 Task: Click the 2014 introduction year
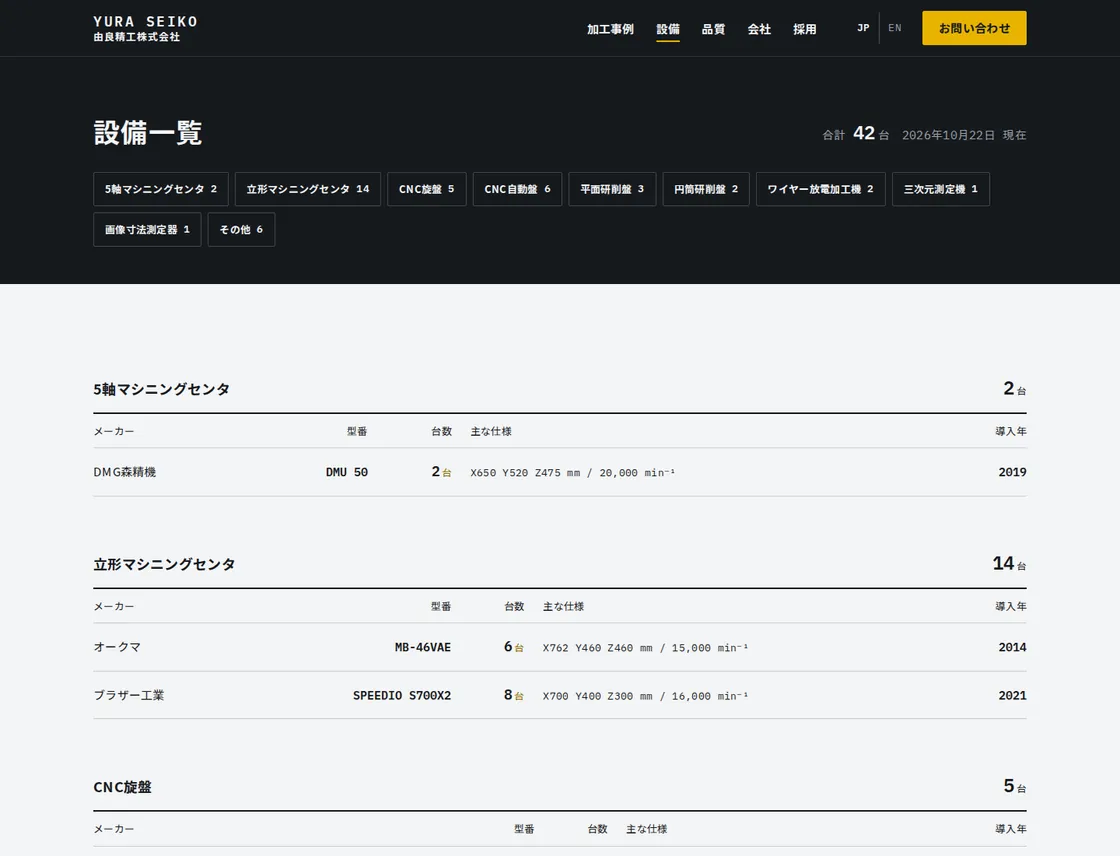point(1012,647)
